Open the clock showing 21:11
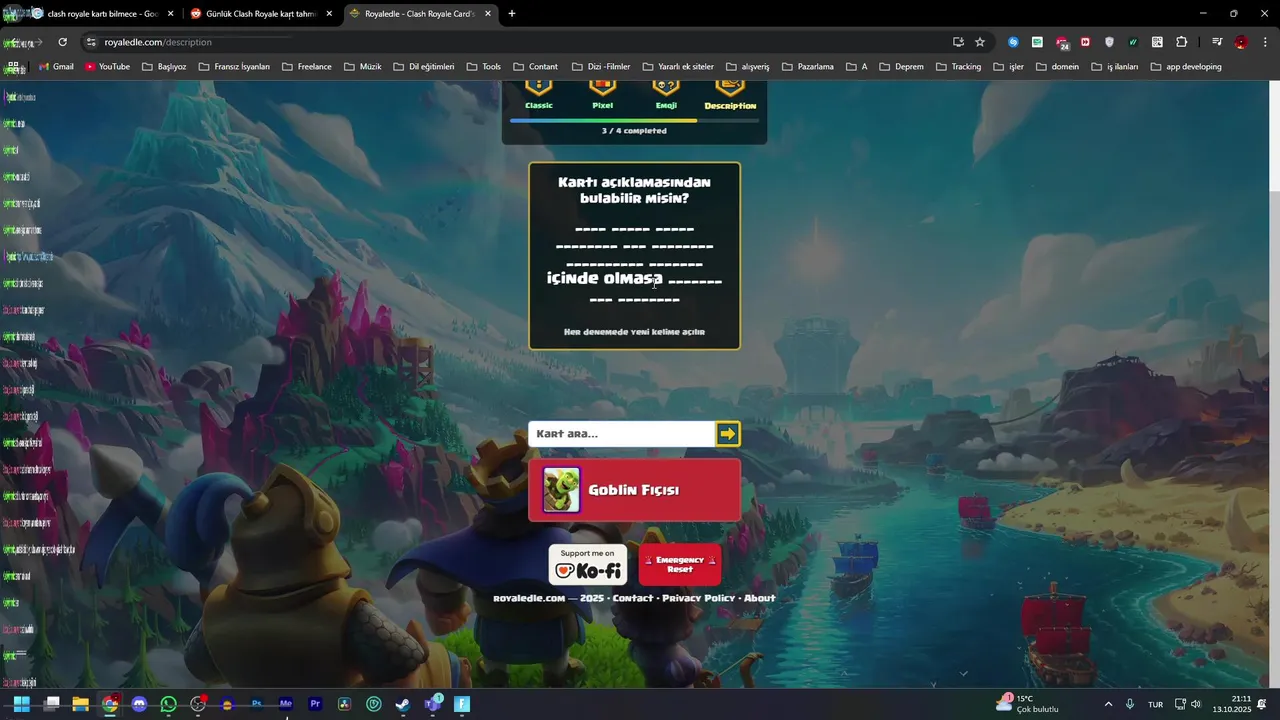This screenshot has width=1280, height=720. point(1231,704)
